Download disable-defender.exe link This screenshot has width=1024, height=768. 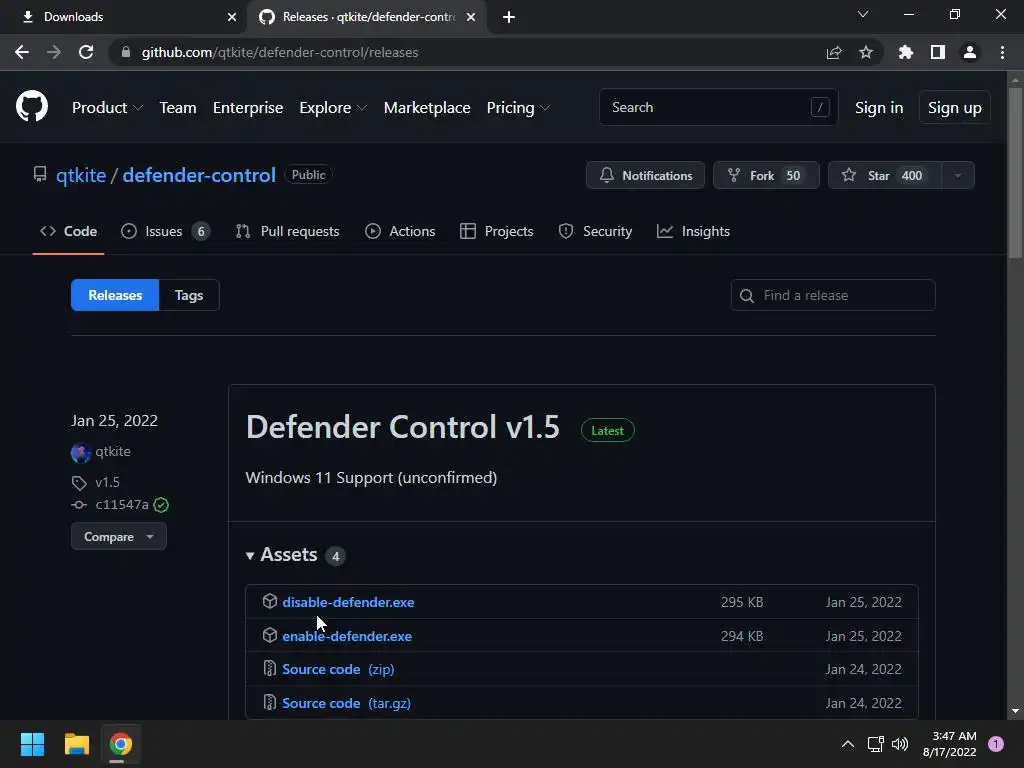[348, 602]
